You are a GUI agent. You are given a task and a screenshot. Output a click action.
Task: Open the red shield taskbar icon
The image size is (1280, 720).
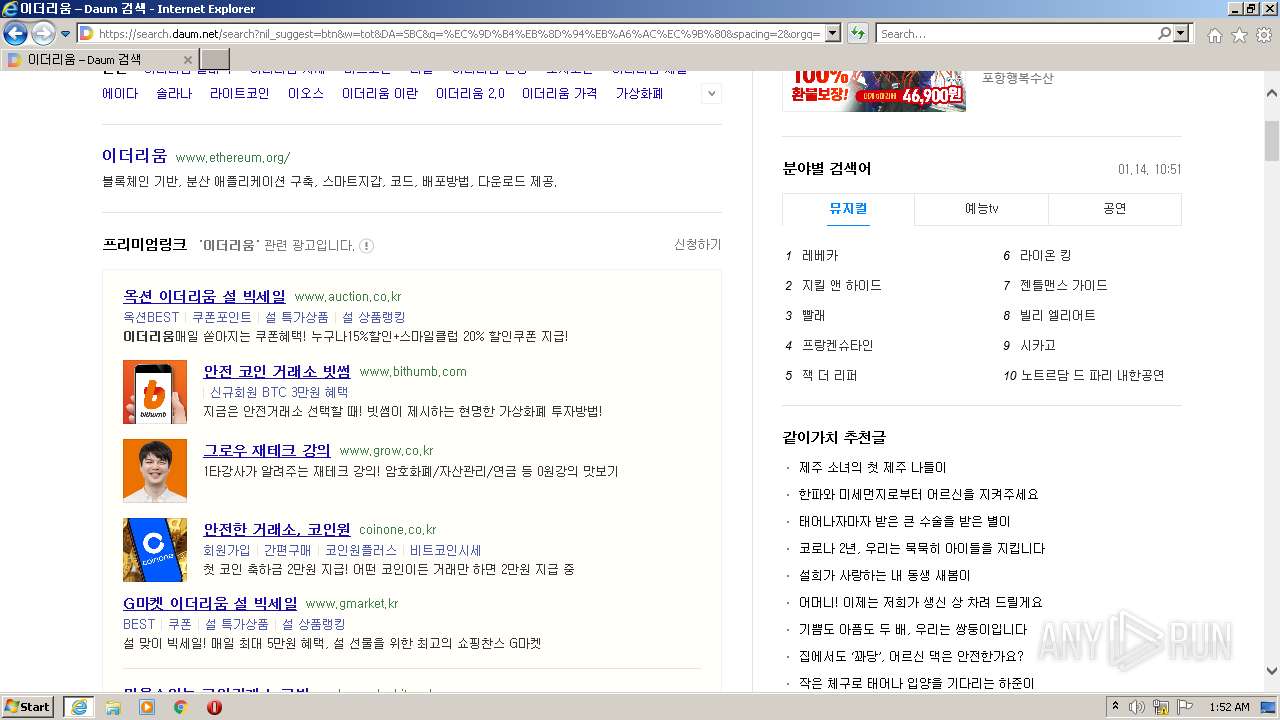[214, 707]
